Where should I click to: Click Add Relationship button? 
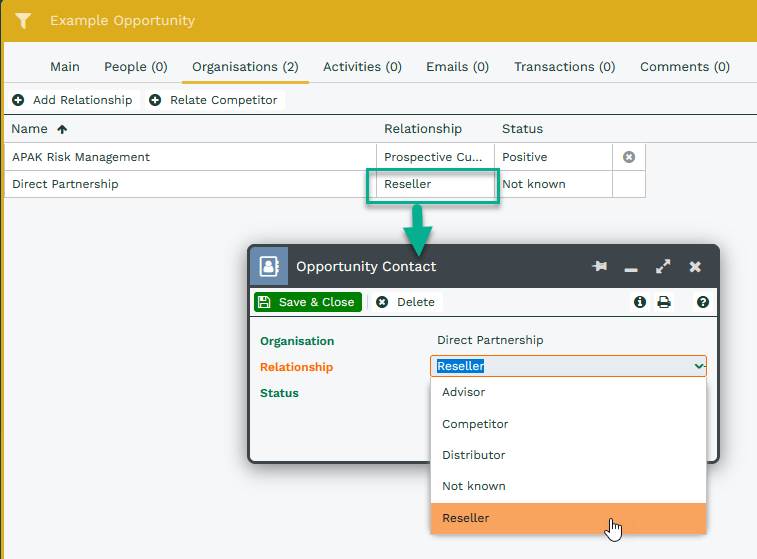[x=72, y=100]
